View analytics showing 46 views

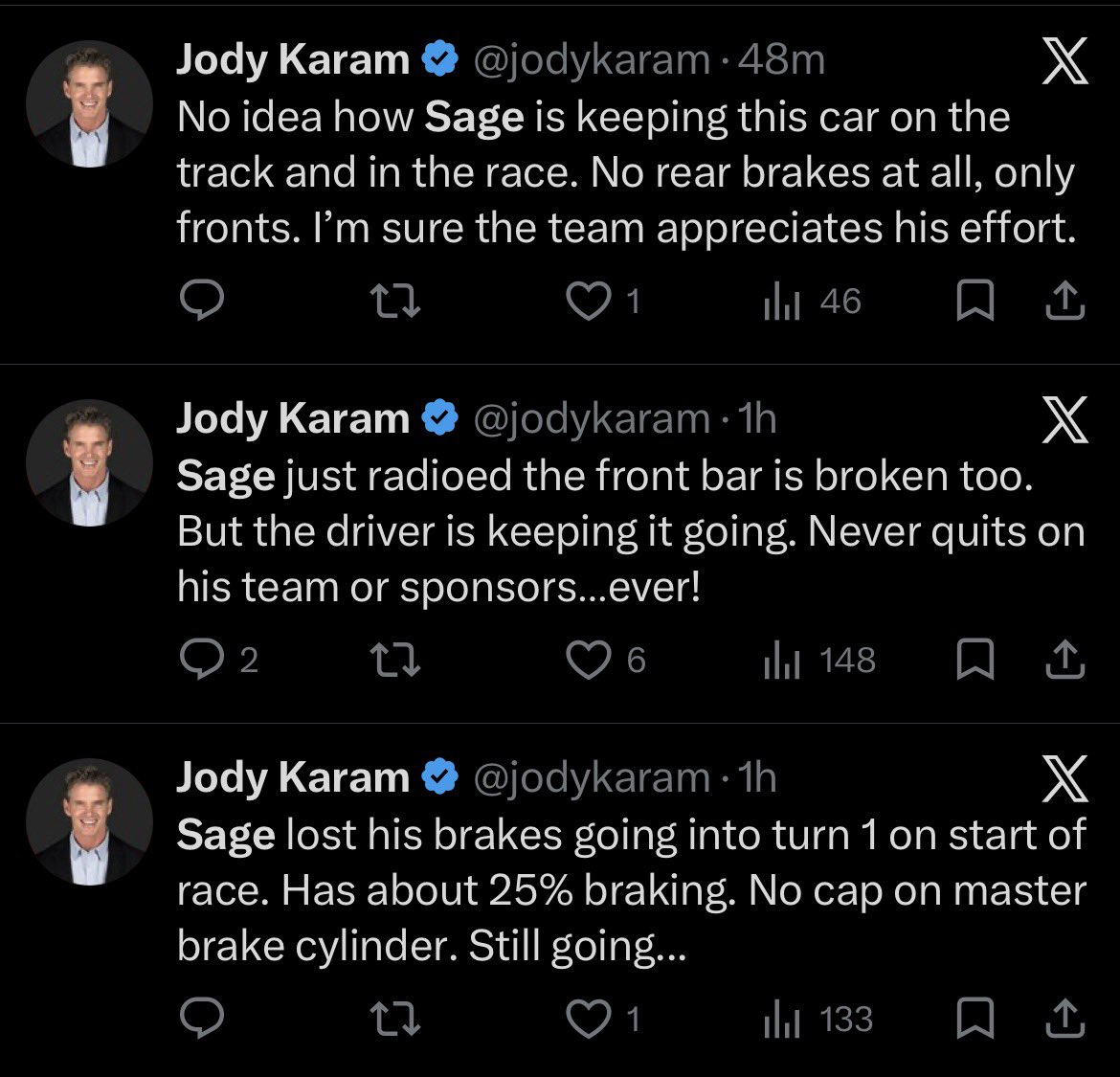click(x=813, y=303)
